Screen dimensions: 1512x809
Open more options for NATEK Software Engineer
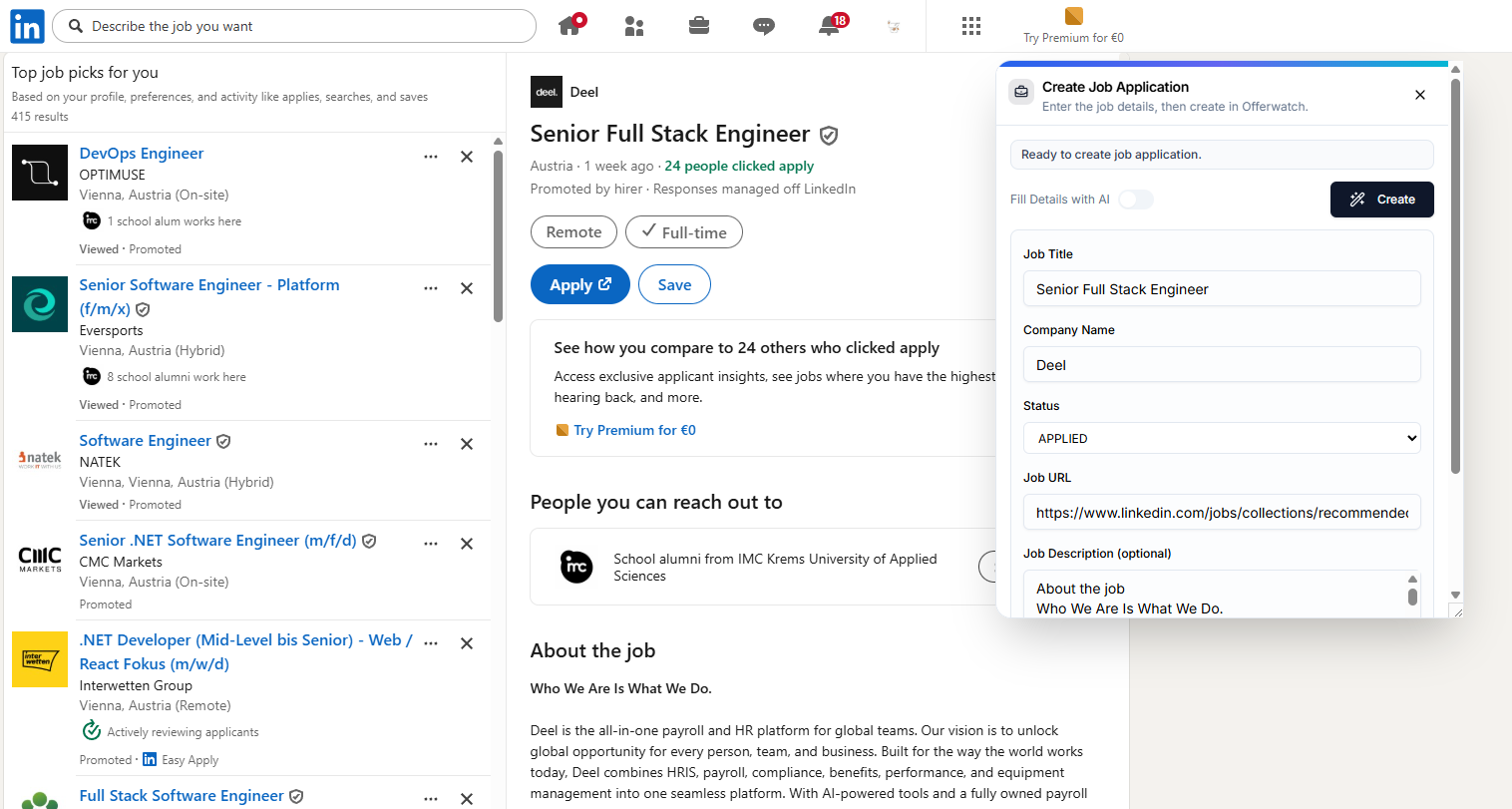431,444
